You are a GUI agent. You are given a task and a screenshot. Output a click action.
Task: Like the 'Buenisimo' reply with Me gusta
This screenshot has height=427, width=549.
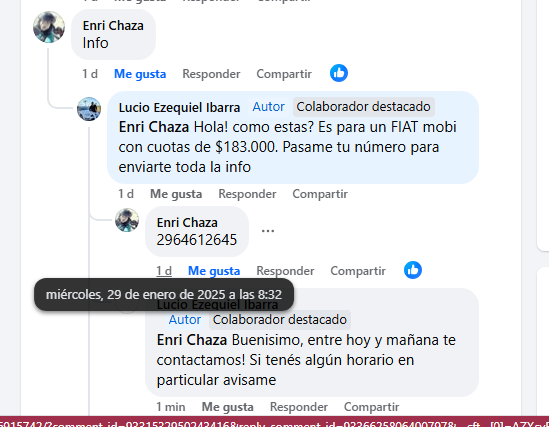(x=228, y=407)
